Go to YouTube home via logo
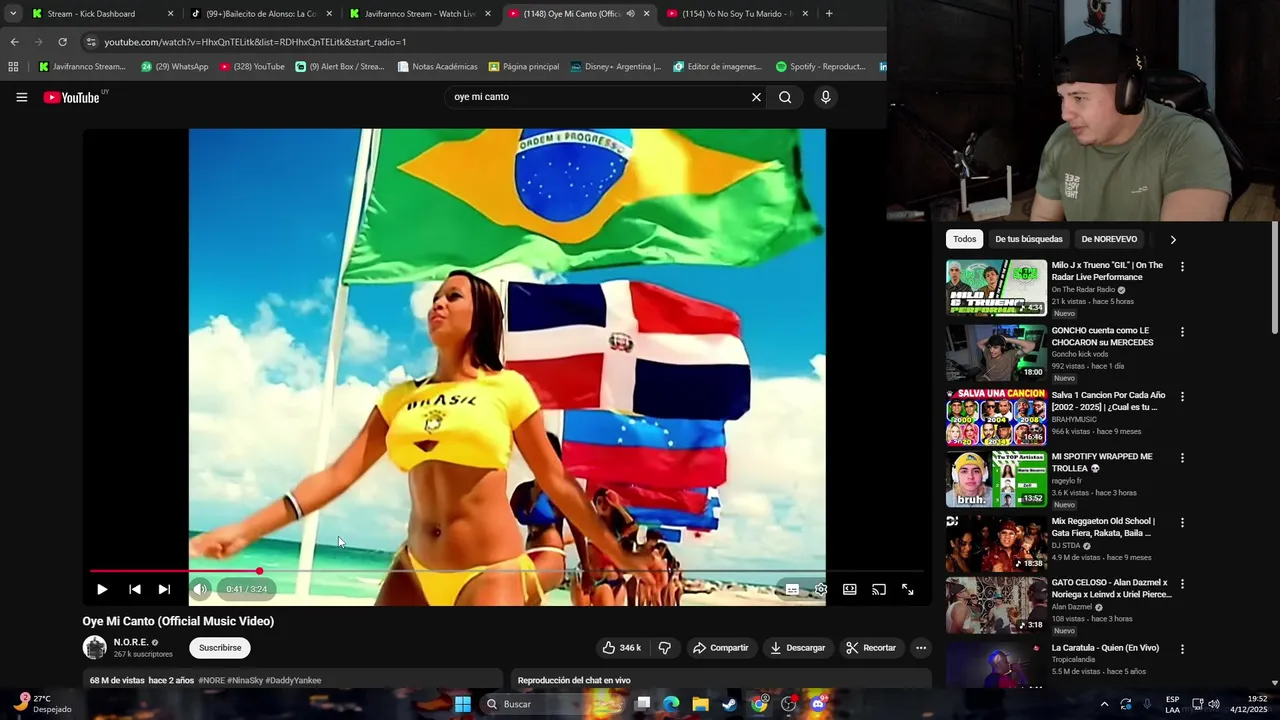 click(x=72, y=97)
